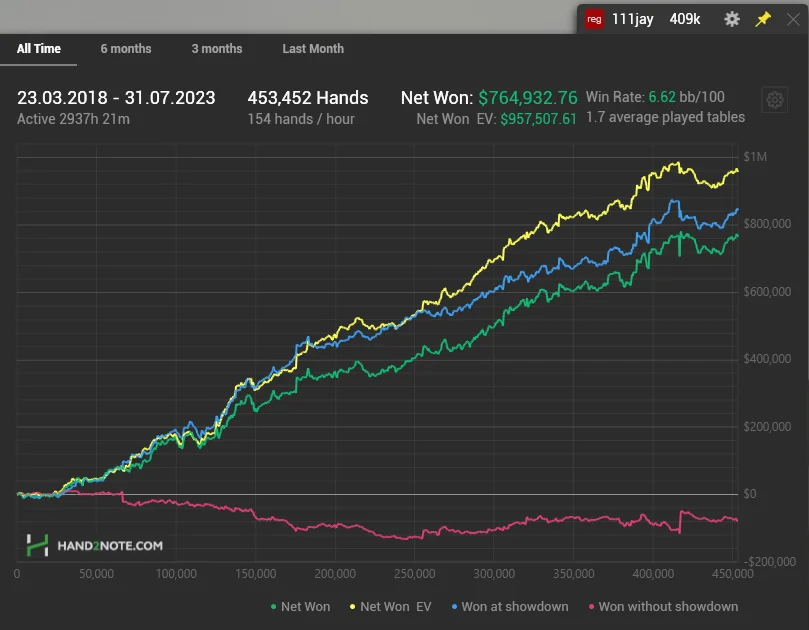Click the 409k hands count label

(684, 19)
